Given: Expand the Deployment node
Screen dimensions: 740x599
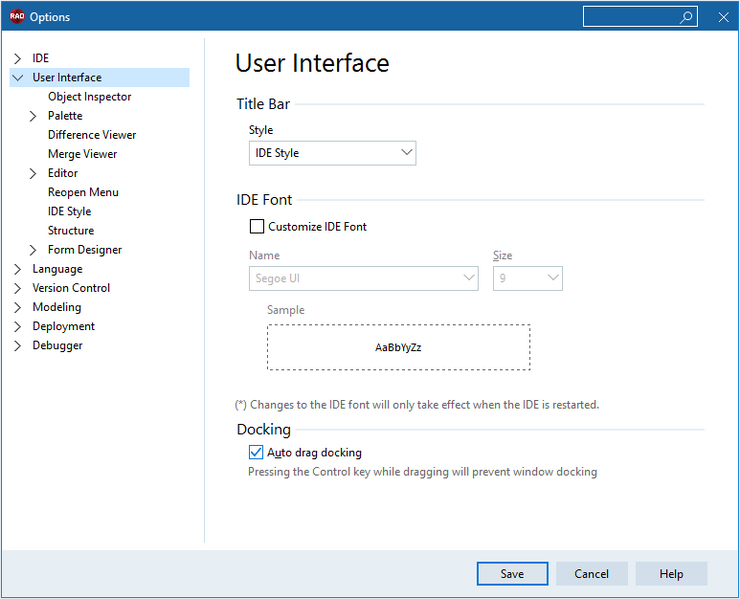Looking at the screenshot, I should [x=17, y=327].
